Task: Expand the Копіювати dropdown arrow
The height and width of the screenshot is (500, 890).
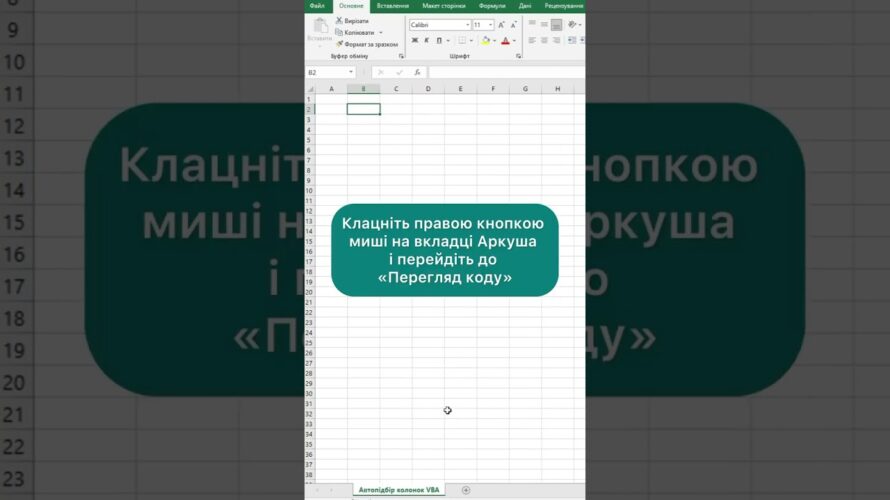Action: [381, 32]
